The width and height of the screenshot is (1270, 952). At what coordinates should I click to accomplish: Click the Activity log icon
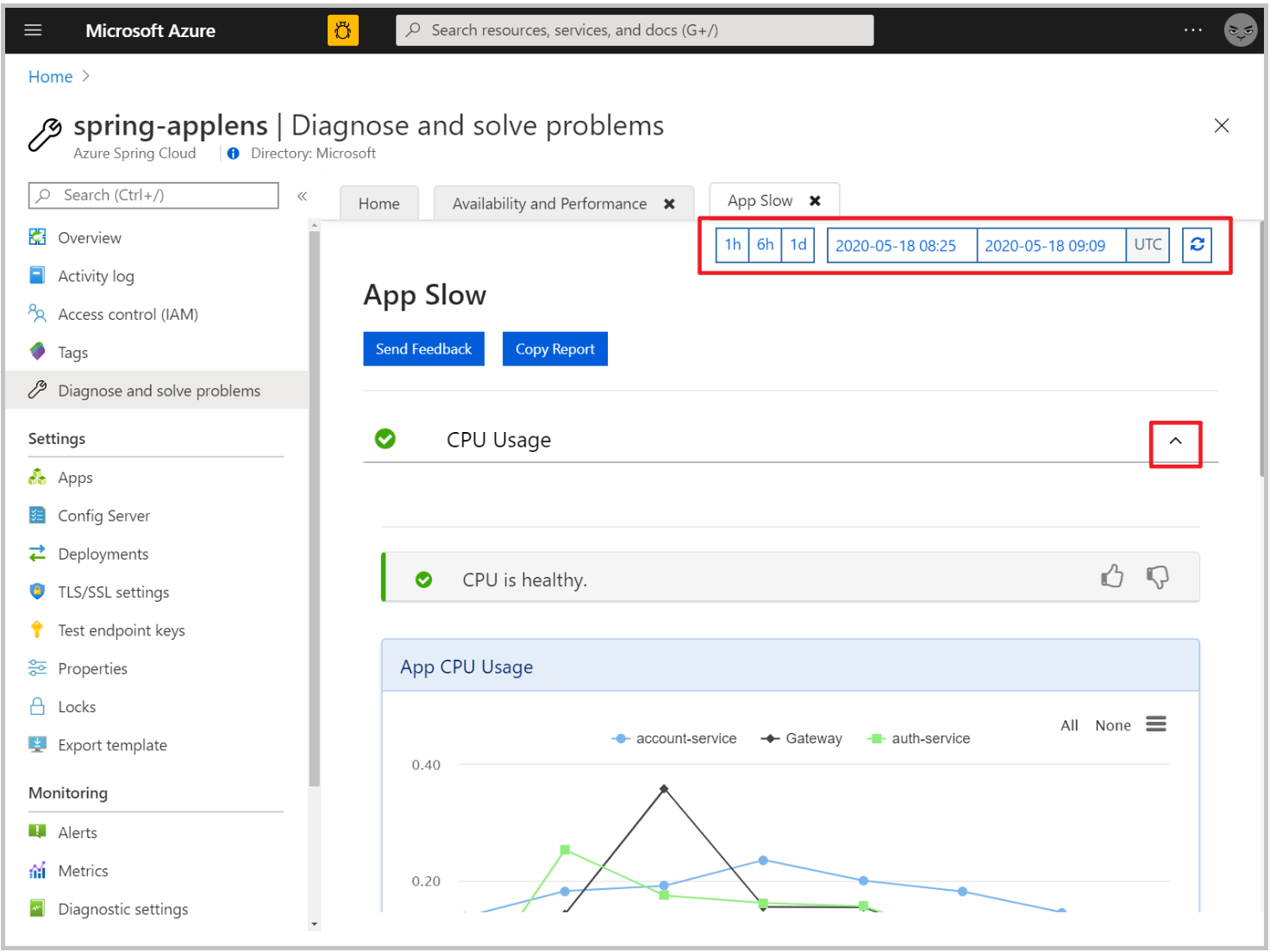click(37, 275)
